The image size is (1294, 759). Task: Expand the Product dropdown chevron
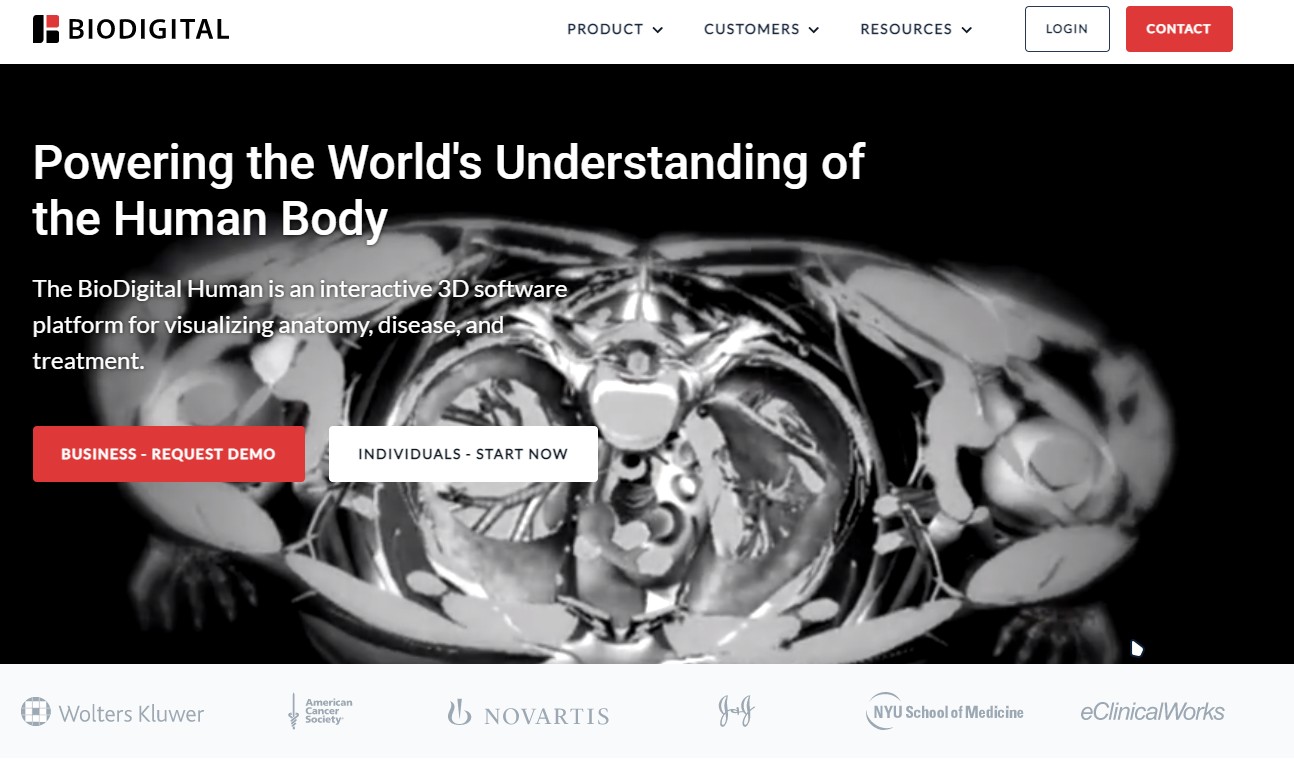[657, 30]
